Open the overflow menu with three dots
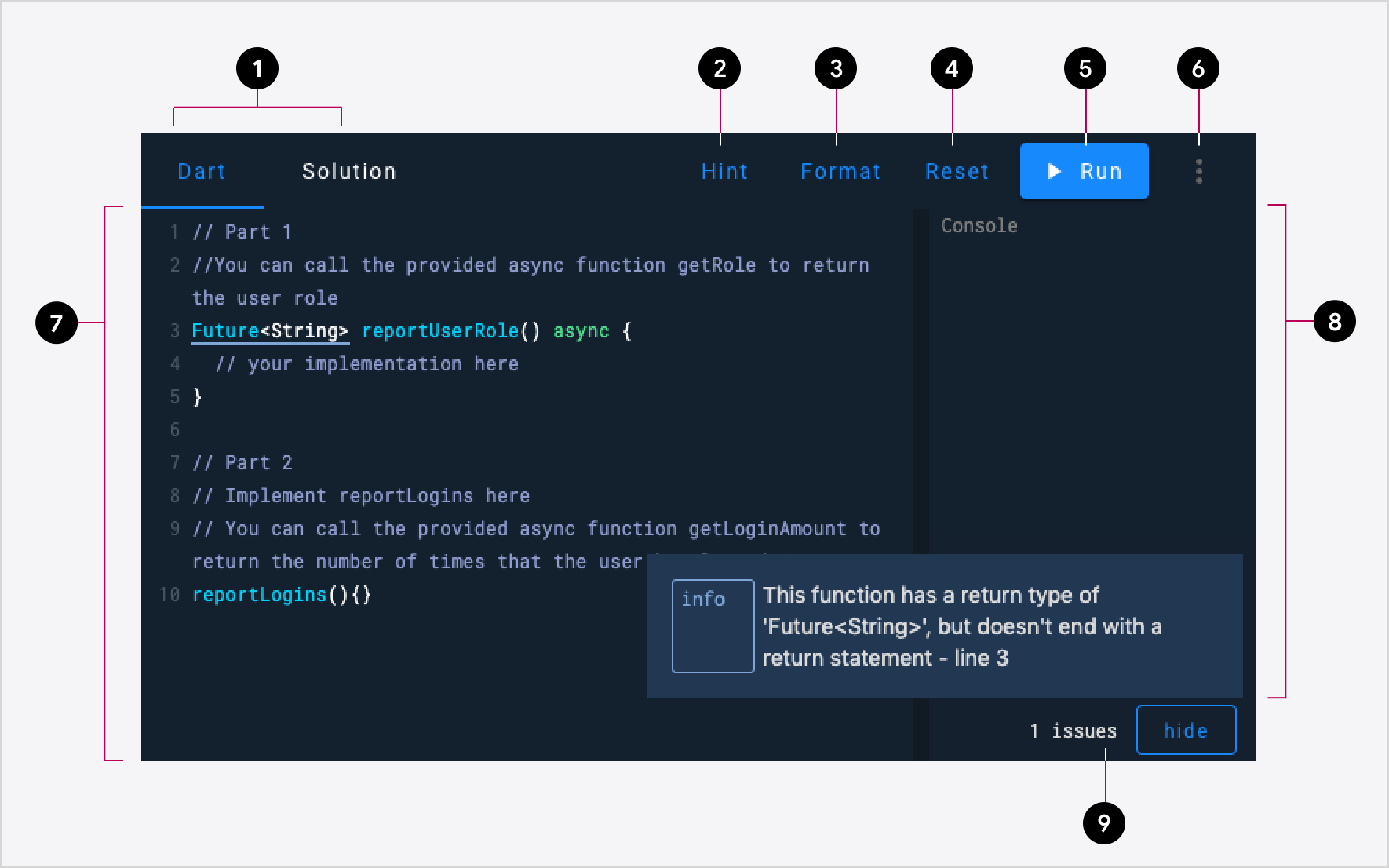The height and width of the screenshot is (868, 1389). tap(1198, 171)
